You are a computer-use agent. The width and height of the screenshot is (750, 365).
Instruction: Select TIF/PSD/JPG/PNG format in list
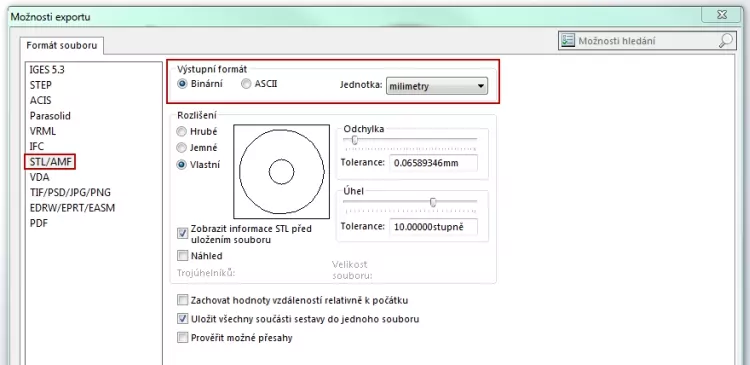pos(70,192)
